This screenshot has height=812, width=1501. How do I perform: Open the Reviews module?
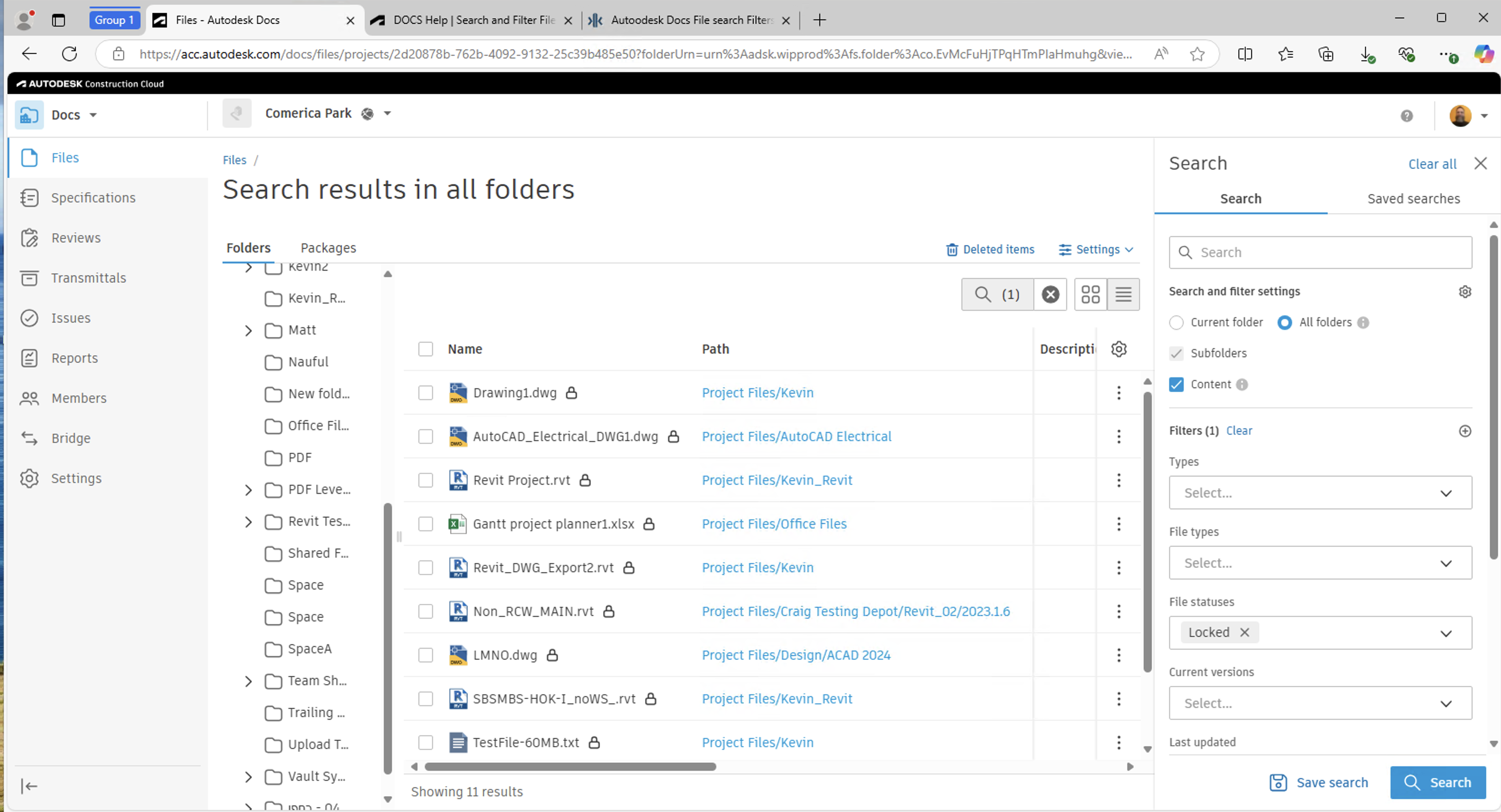76,238
